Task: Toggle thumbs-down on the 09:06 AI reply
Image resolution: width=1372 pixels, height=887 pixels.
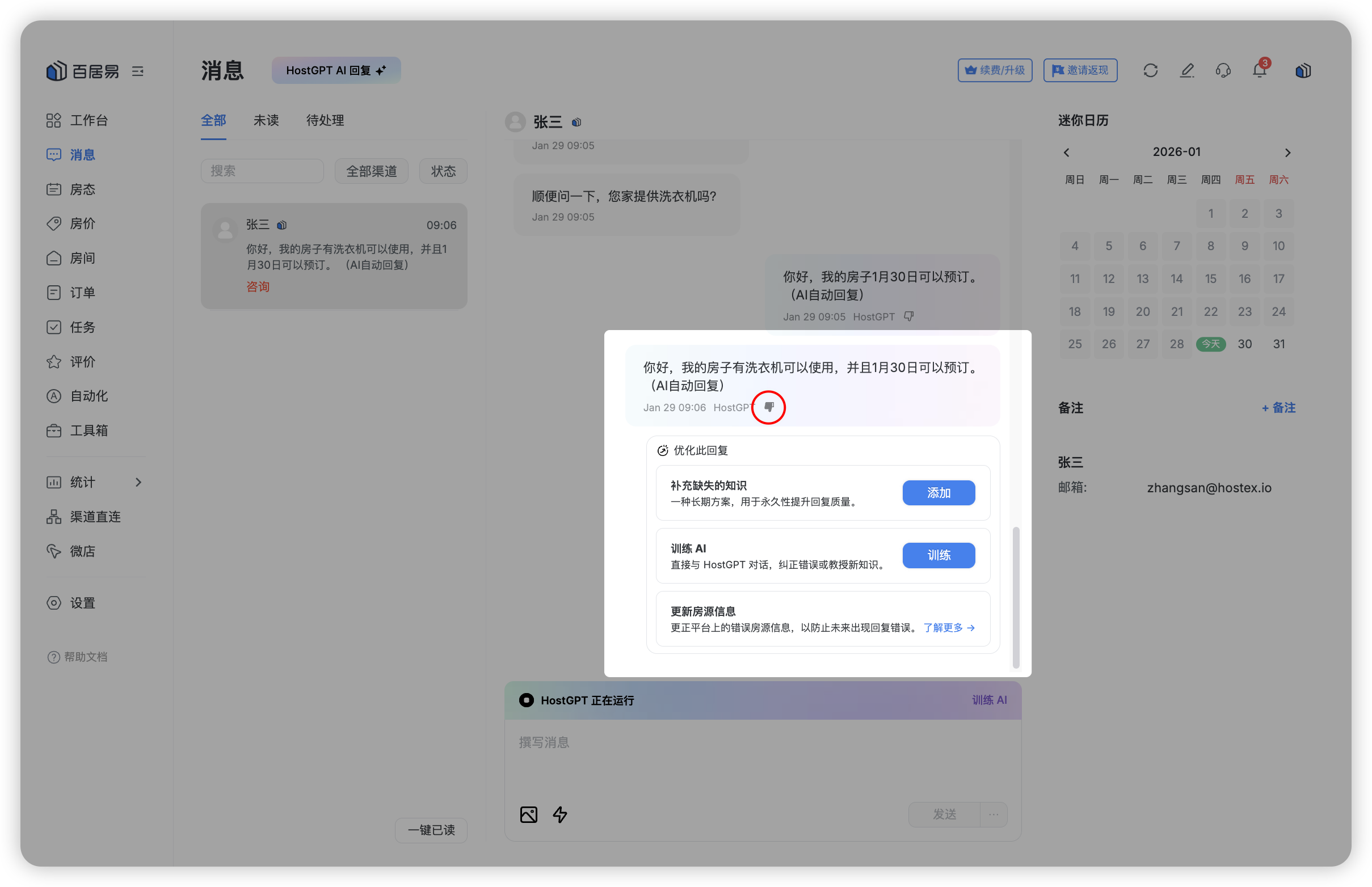Action: coord(769,407)
